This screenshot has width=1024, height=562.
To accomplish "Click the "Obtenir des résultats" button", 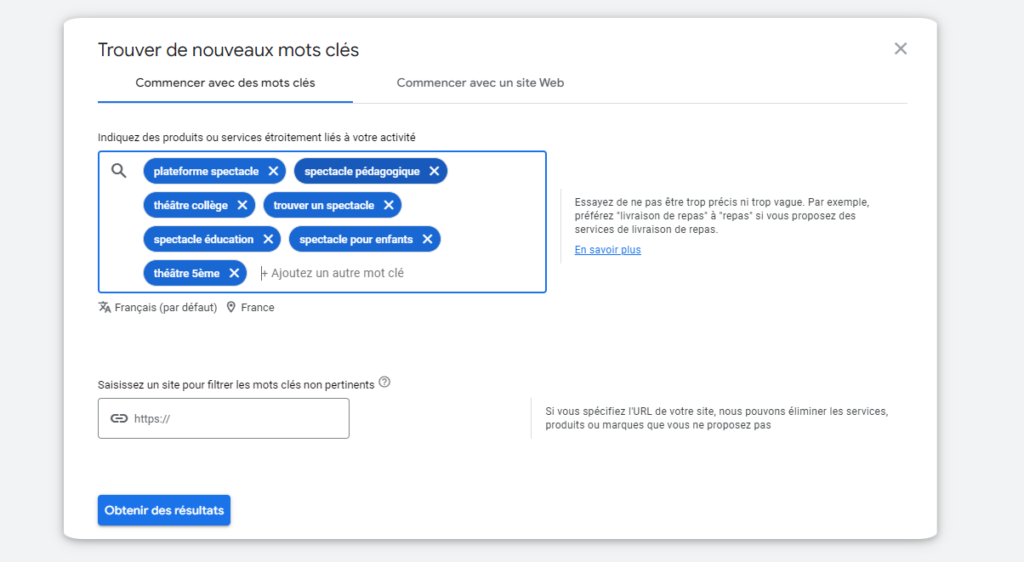I will pos(164,510).
